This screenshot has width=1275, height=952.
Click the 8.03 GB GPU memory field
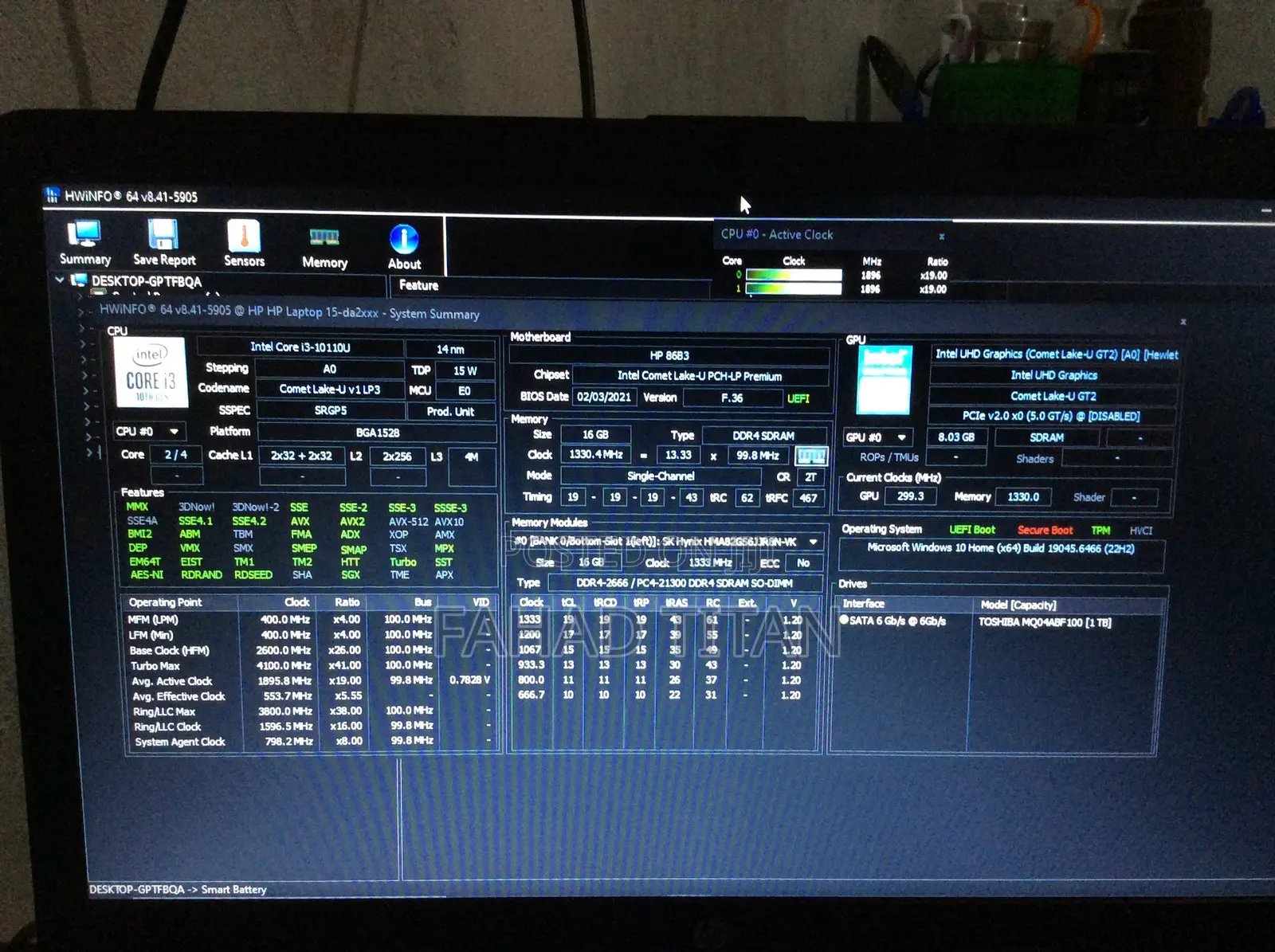pos(956,437)
